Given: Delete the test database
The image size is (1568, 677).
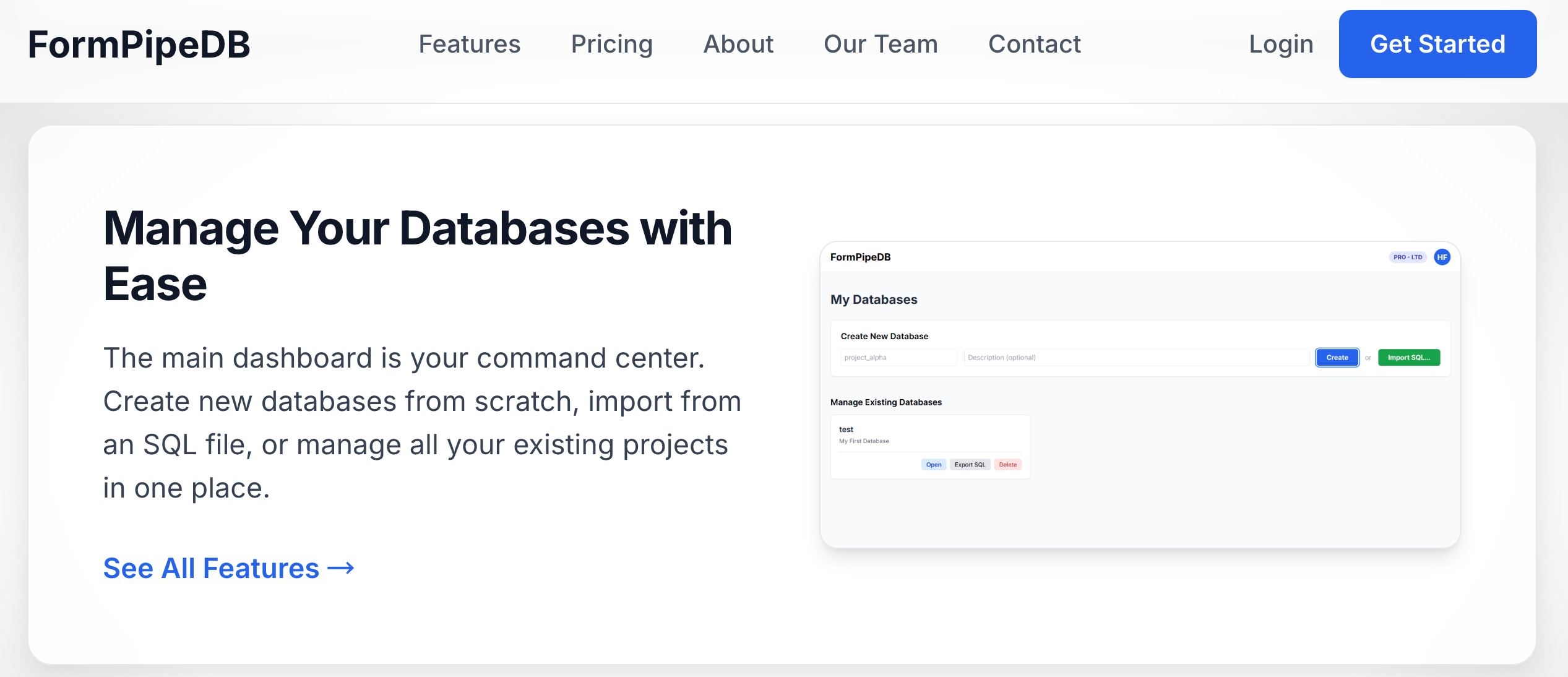Looking at the screenshot, I should (x=1007, y=465).
